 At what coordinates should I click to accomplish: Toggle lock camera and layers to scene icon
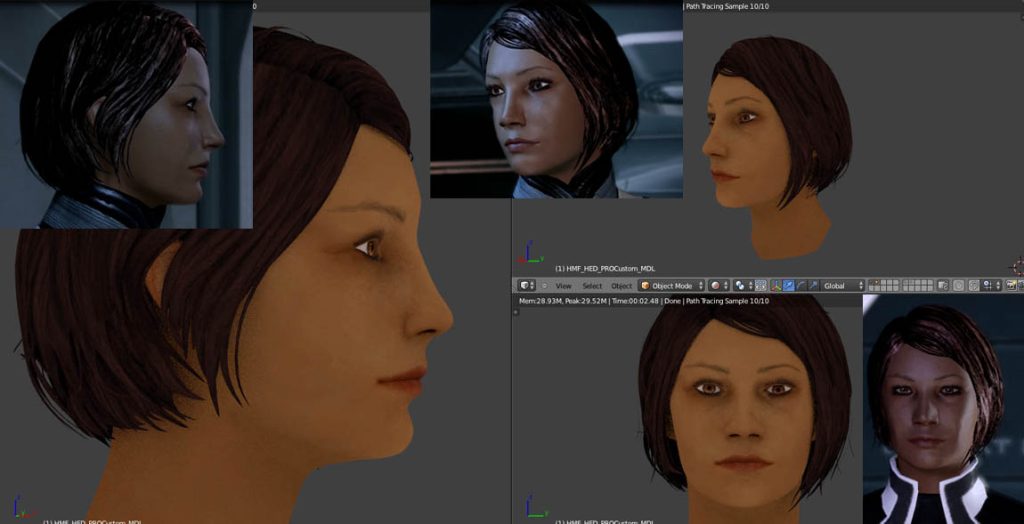[943, 286]
